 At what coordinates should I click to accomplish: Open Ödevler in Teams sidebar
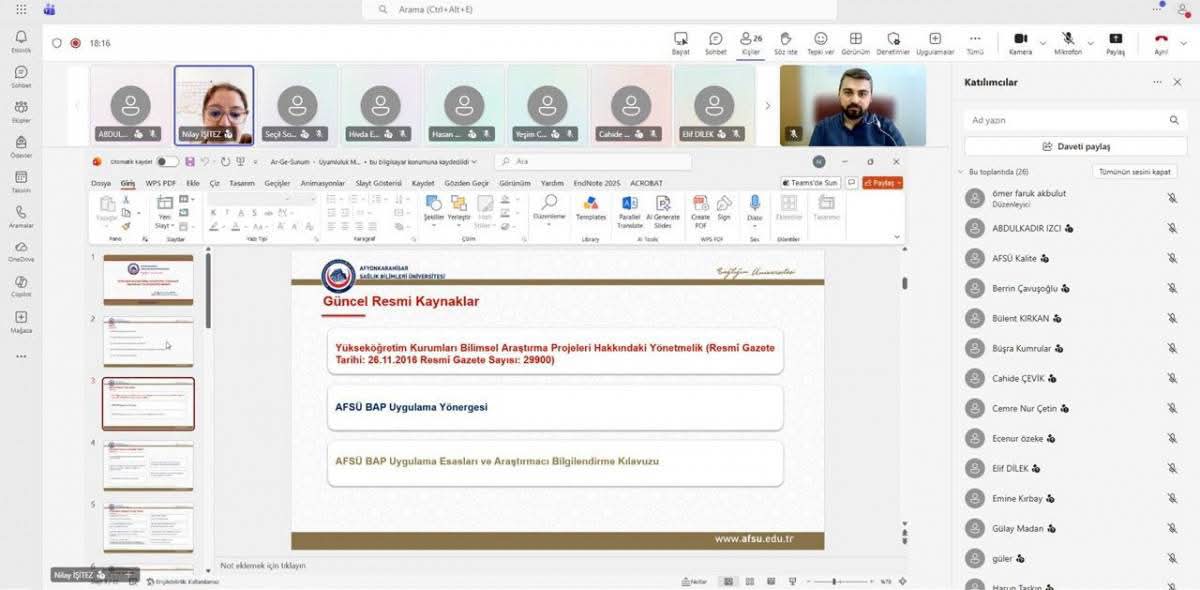click(21, 146)
